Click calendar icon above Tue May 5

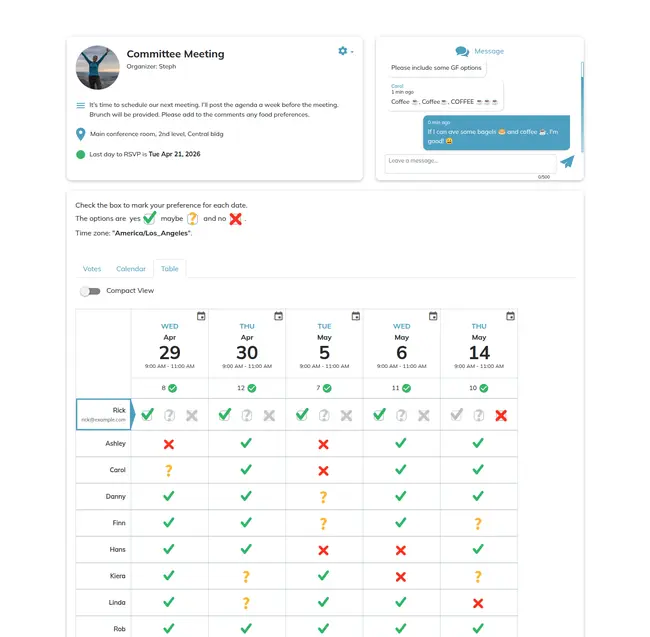(355, 316)
